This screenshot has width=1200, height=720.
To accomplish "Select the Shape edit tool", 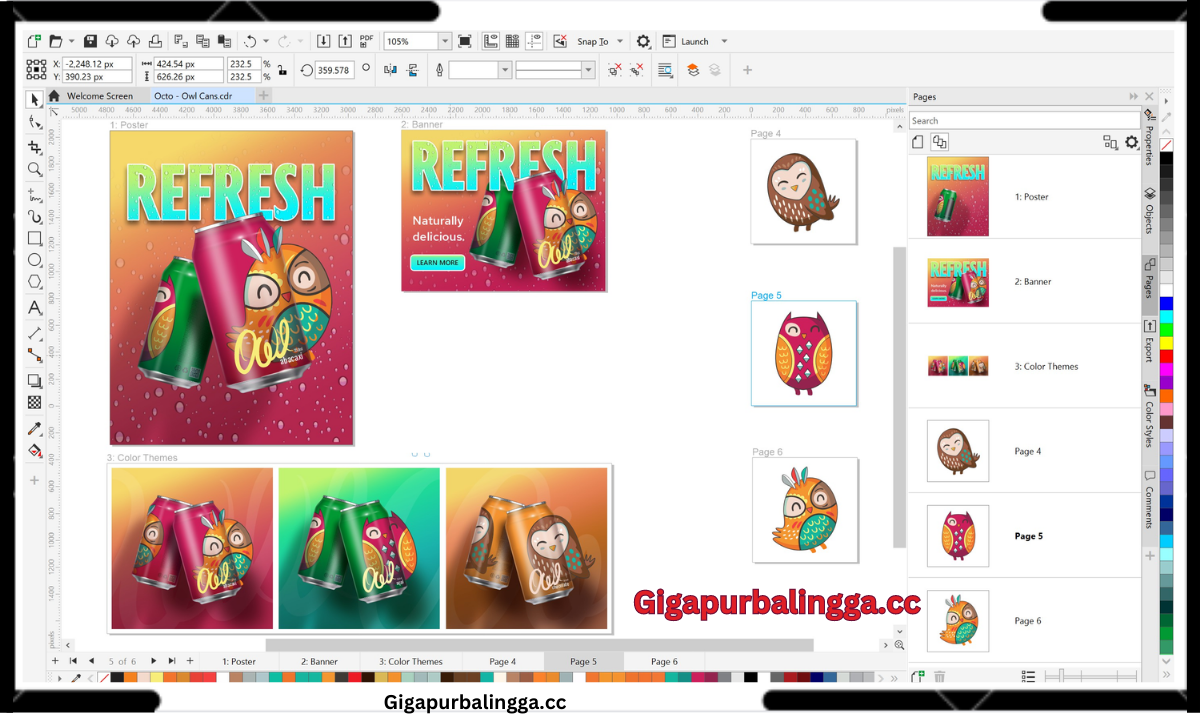I will [35, 122].
